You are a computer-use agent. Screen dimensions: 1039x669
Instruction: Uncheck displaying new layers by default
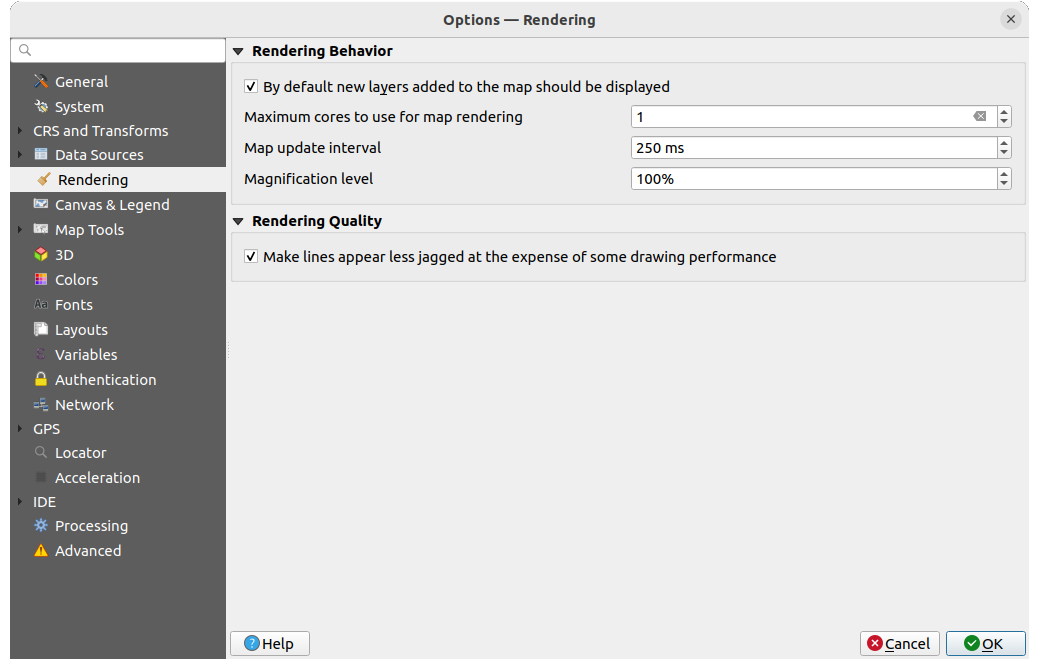[249, 86]
